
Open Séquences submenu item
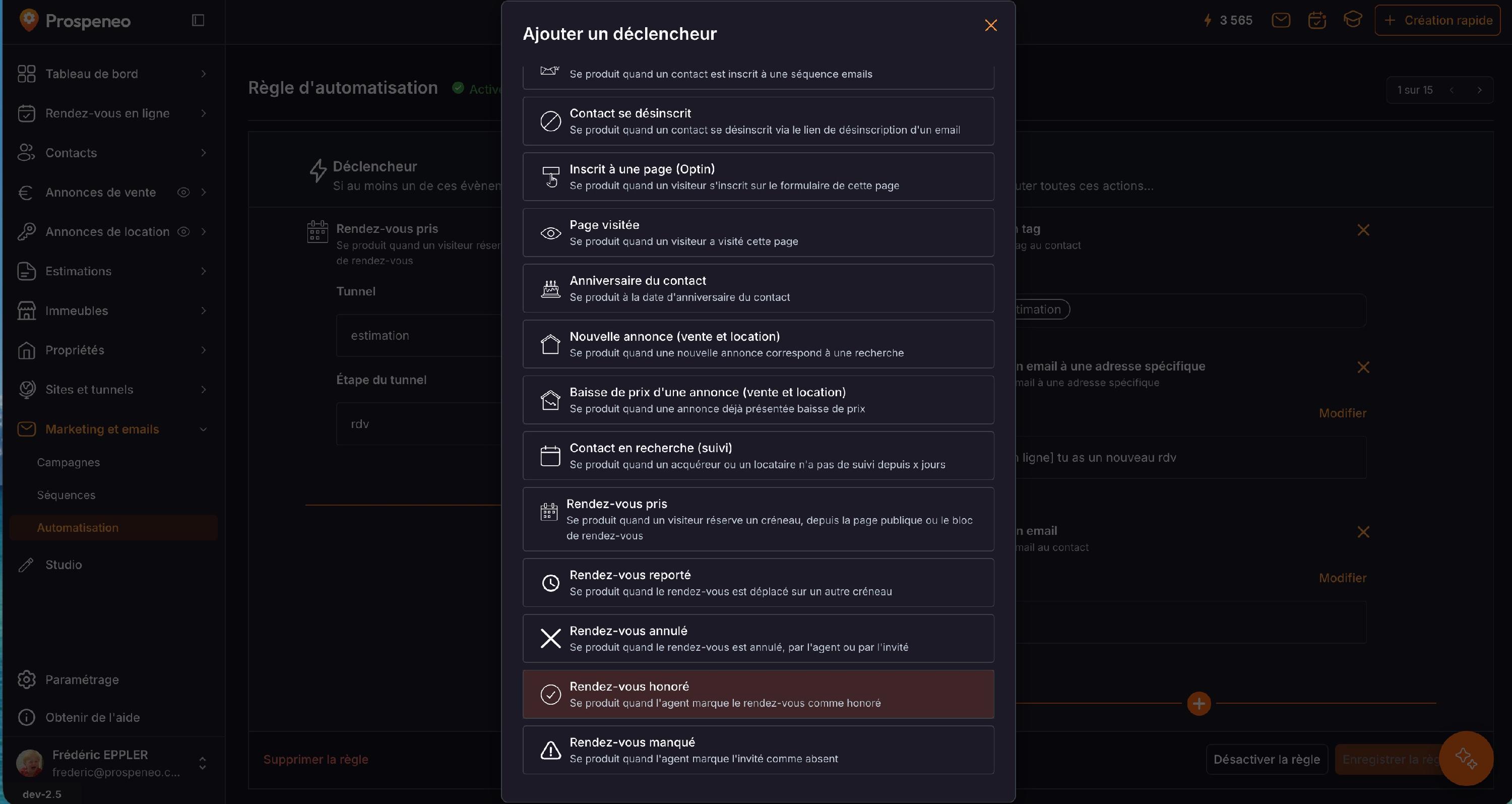[66, 496]
